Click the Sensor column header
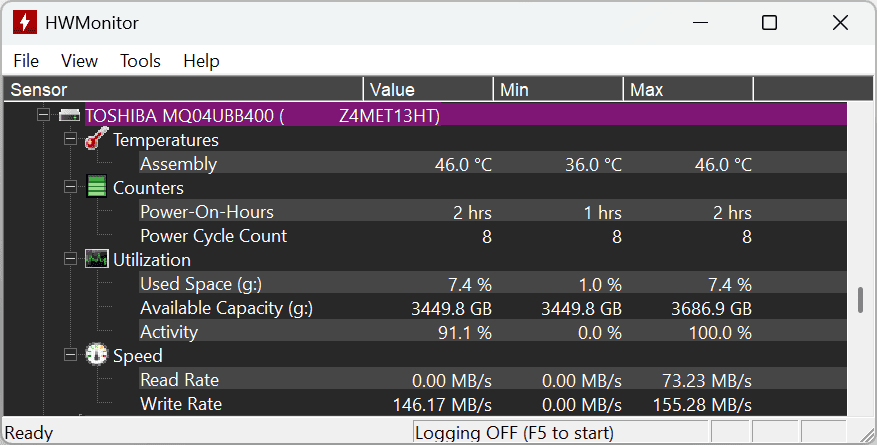The width and height of the screenshot is (877, 445). coord(183,89)
